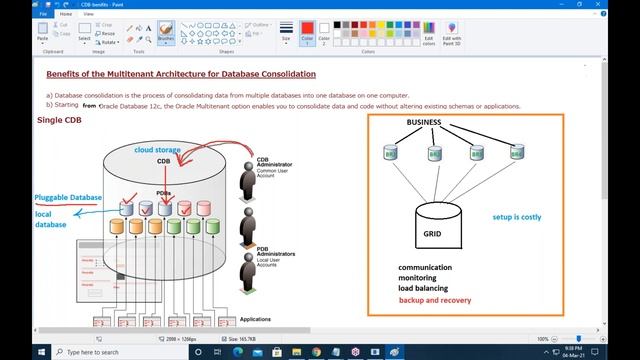Click the vertical canvas scrollbar
This screenshot has width=640, height=360.
604,131
